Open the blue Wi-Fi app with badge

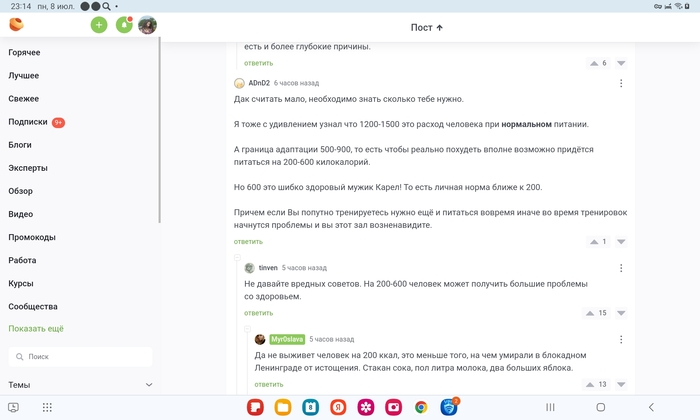449,407
